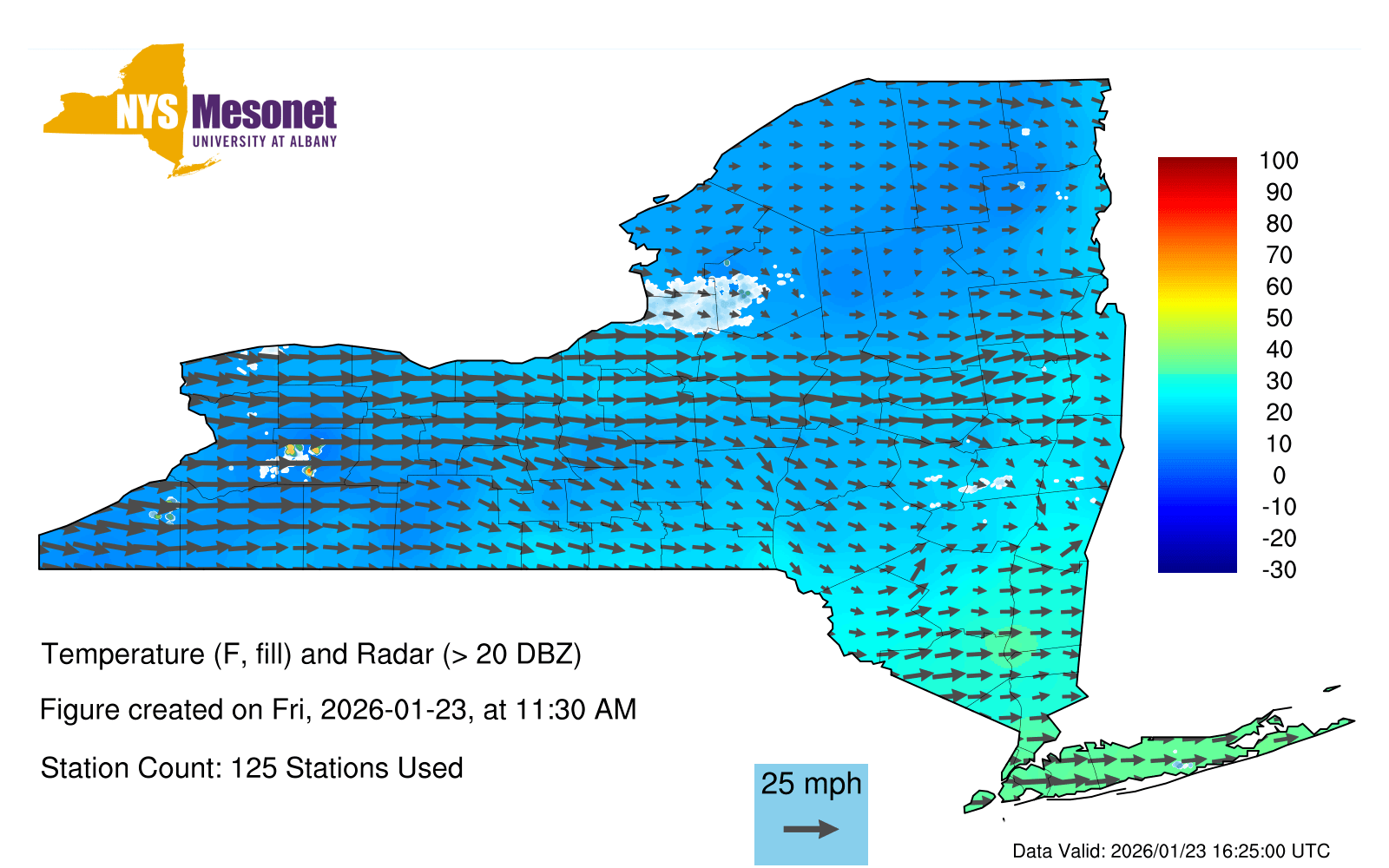
Task: Click the 25 mph legend label
Action: click(811, 784)
